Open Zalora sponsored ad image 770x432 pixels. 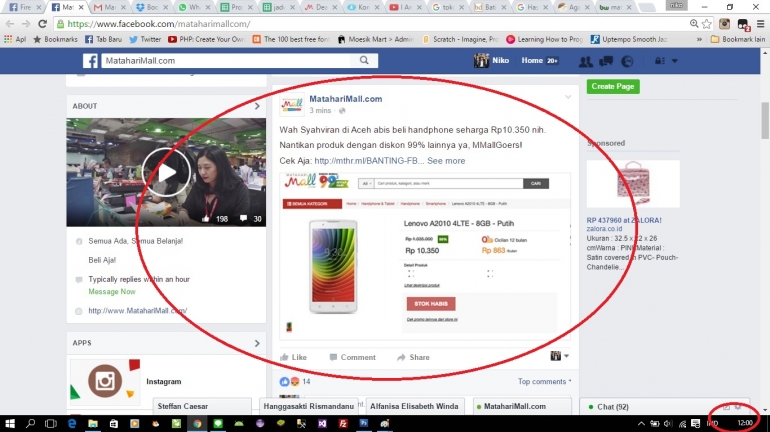coord(633,184)
